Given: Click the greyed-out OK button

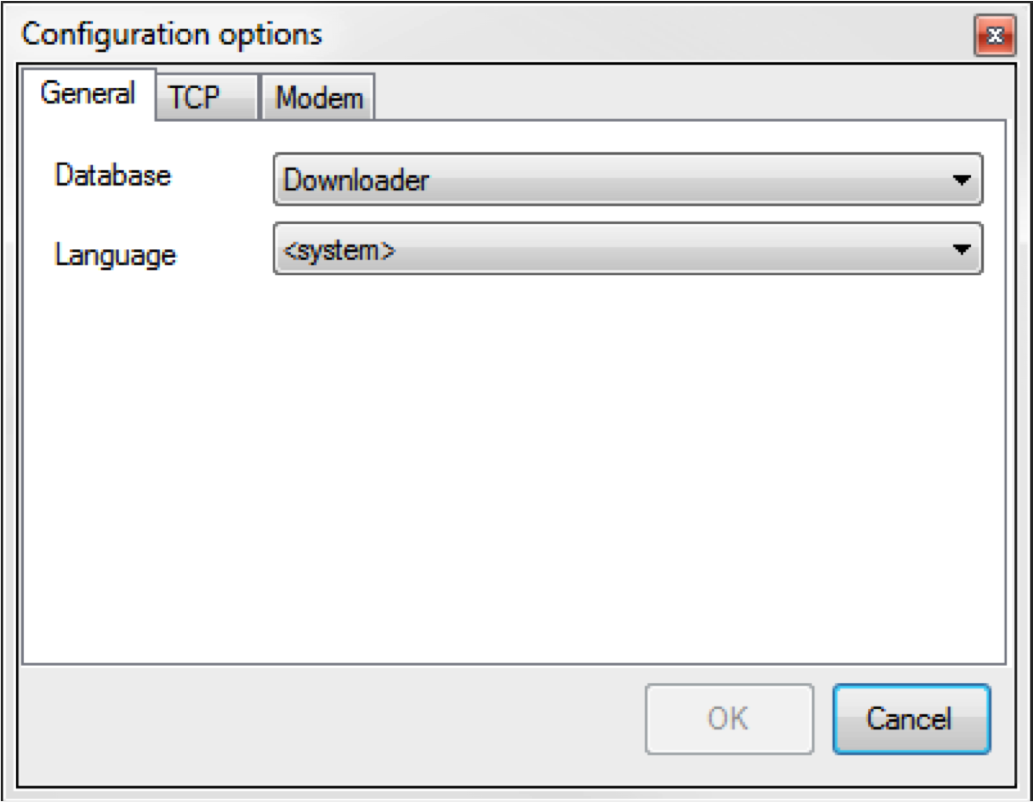Looking at the screenshot, I should (x=728, y=718).
